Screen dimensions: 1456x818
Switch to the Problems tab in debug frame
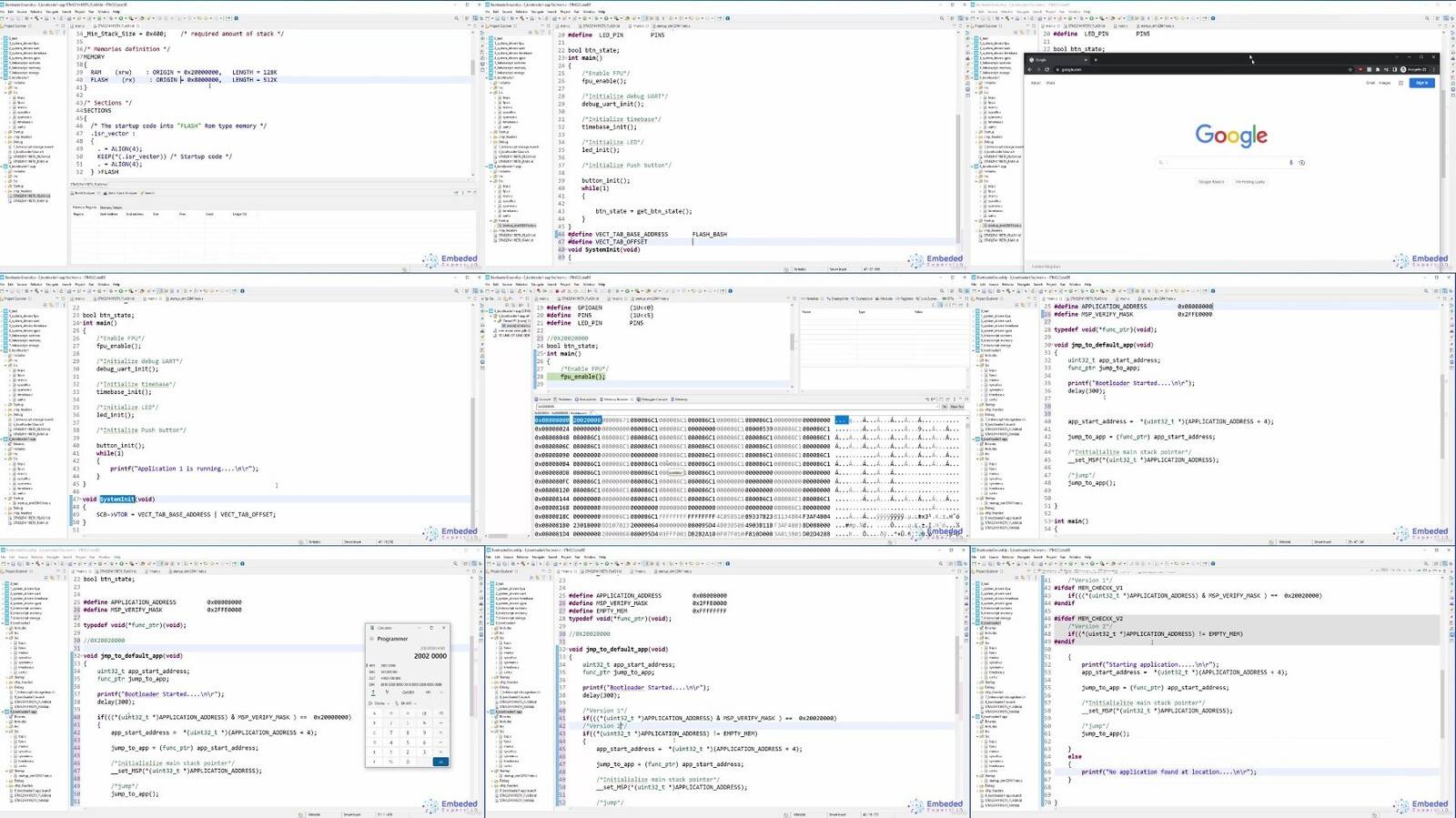point(562,399)
